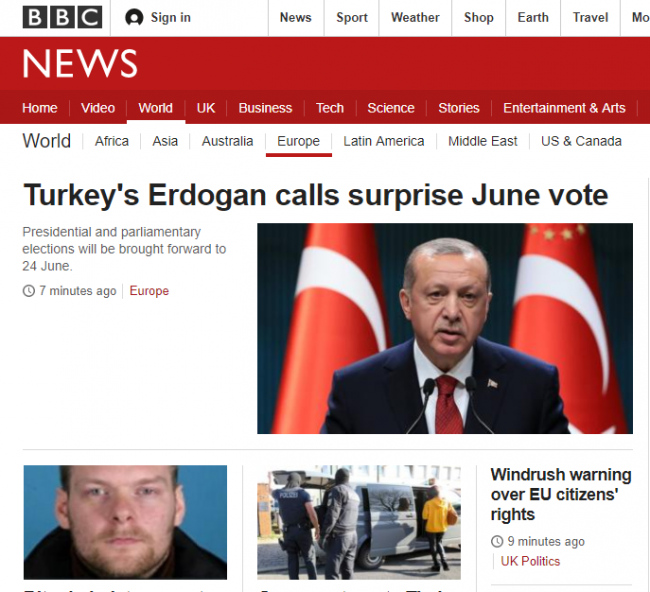Open the Sport section in top bar
Screen dimensions: 650x592
coord(352,17)
